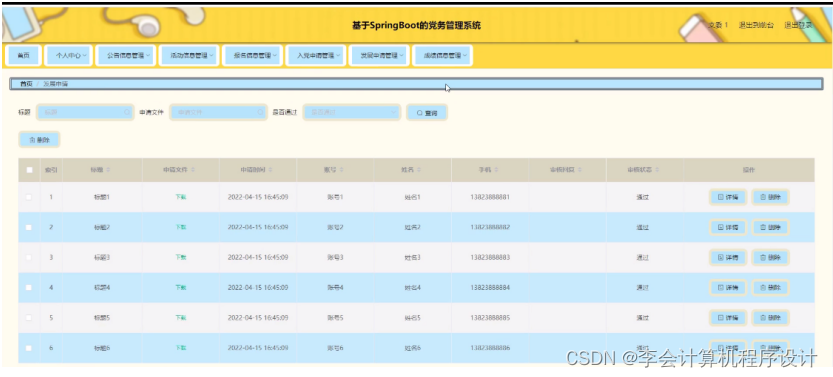Download the file in row 标题5
The image size is (833, 377).
pos(181,318)
